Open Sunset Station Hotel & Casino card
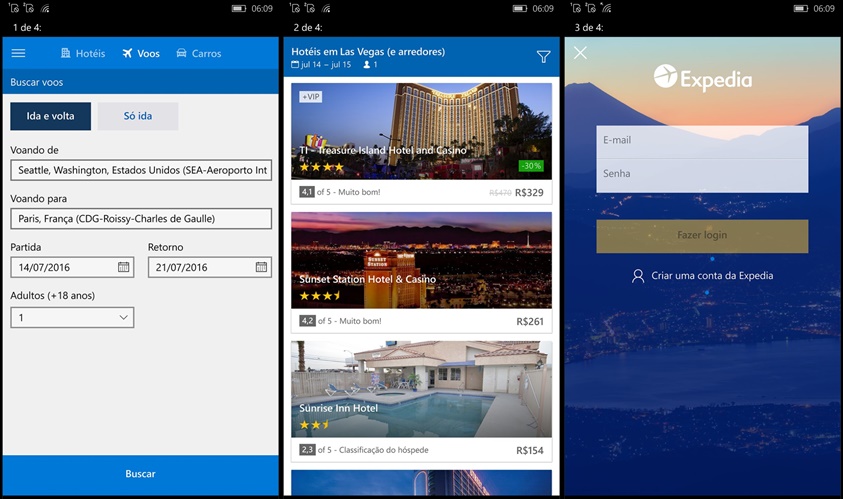Viewport: 843px width, 499px height. 422,273
